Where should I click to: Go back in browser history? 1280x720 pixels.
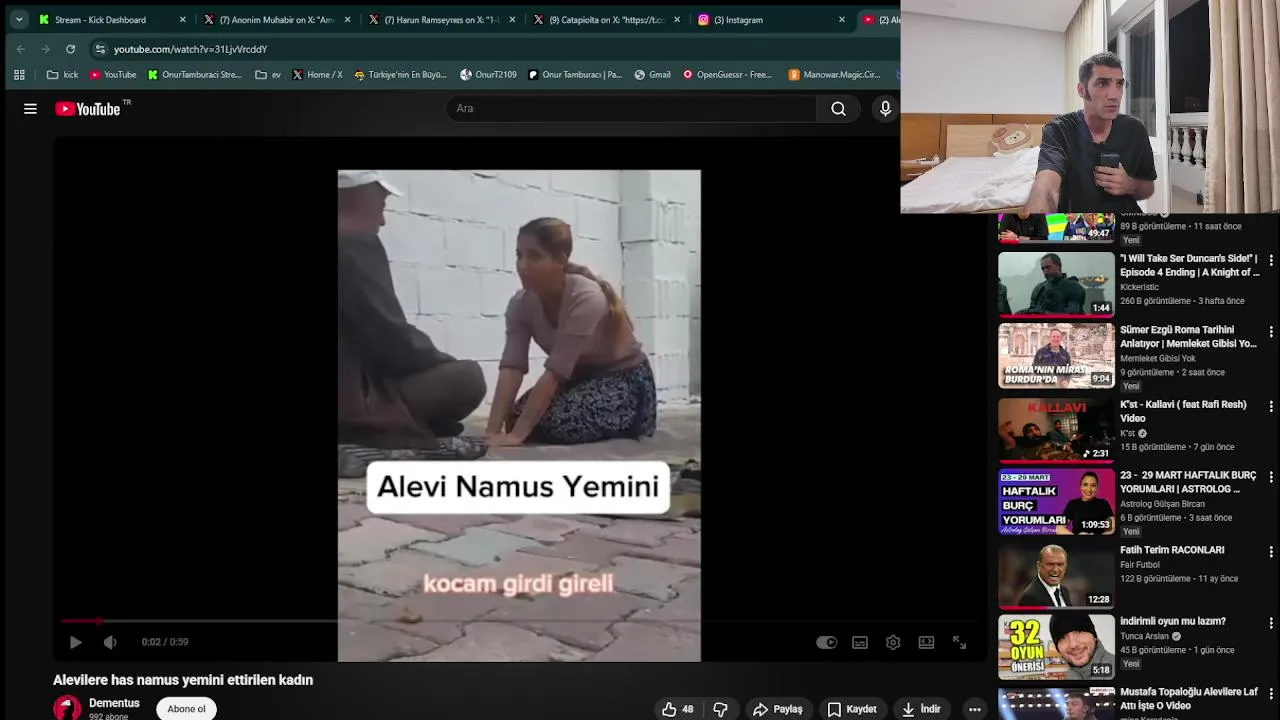coord(21,49)
